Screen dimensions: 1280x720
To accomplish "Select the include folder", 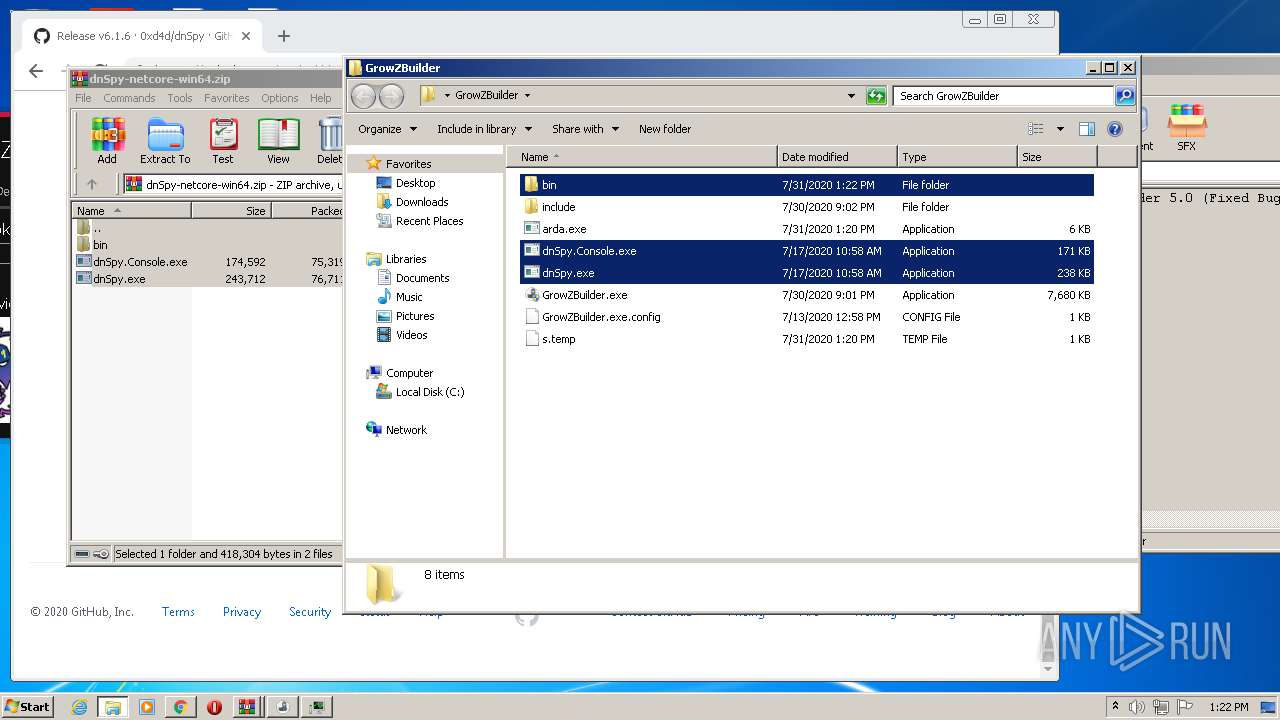I will coord(806,207).
